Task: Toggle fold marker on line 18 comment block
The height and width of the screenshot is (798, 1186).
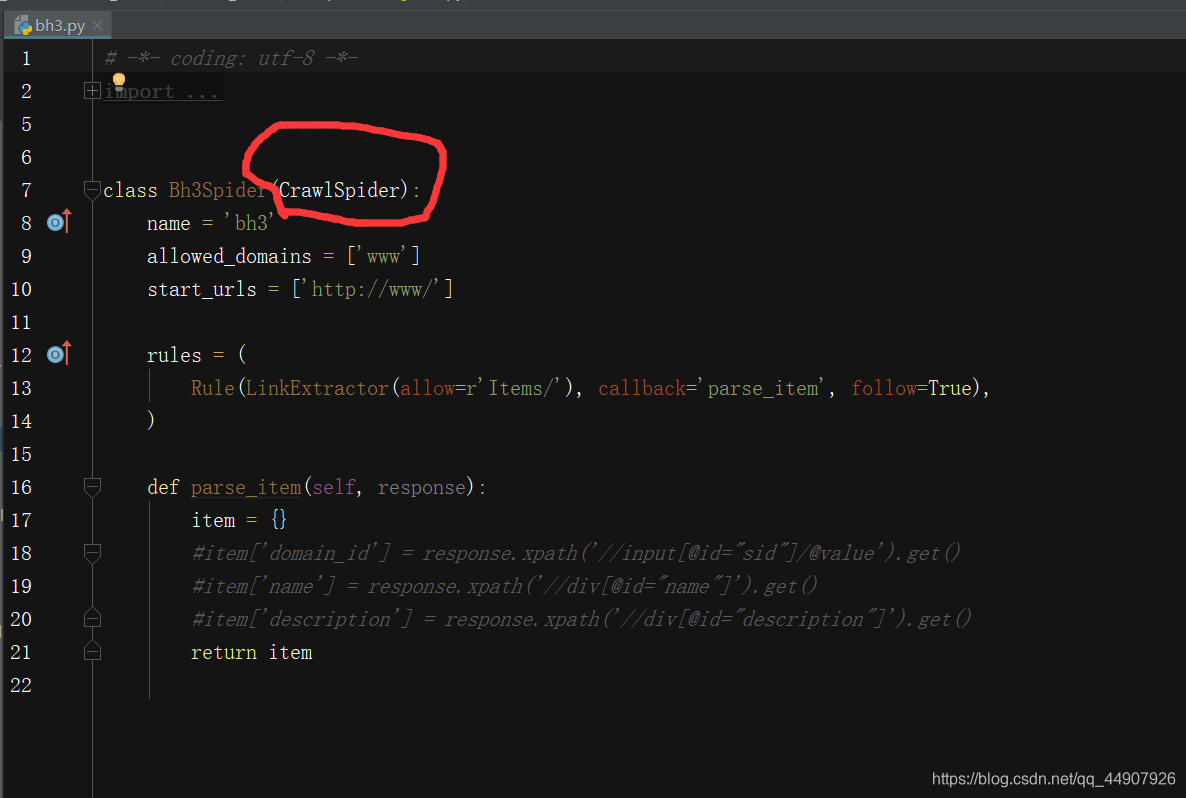Action: [92, 553]
